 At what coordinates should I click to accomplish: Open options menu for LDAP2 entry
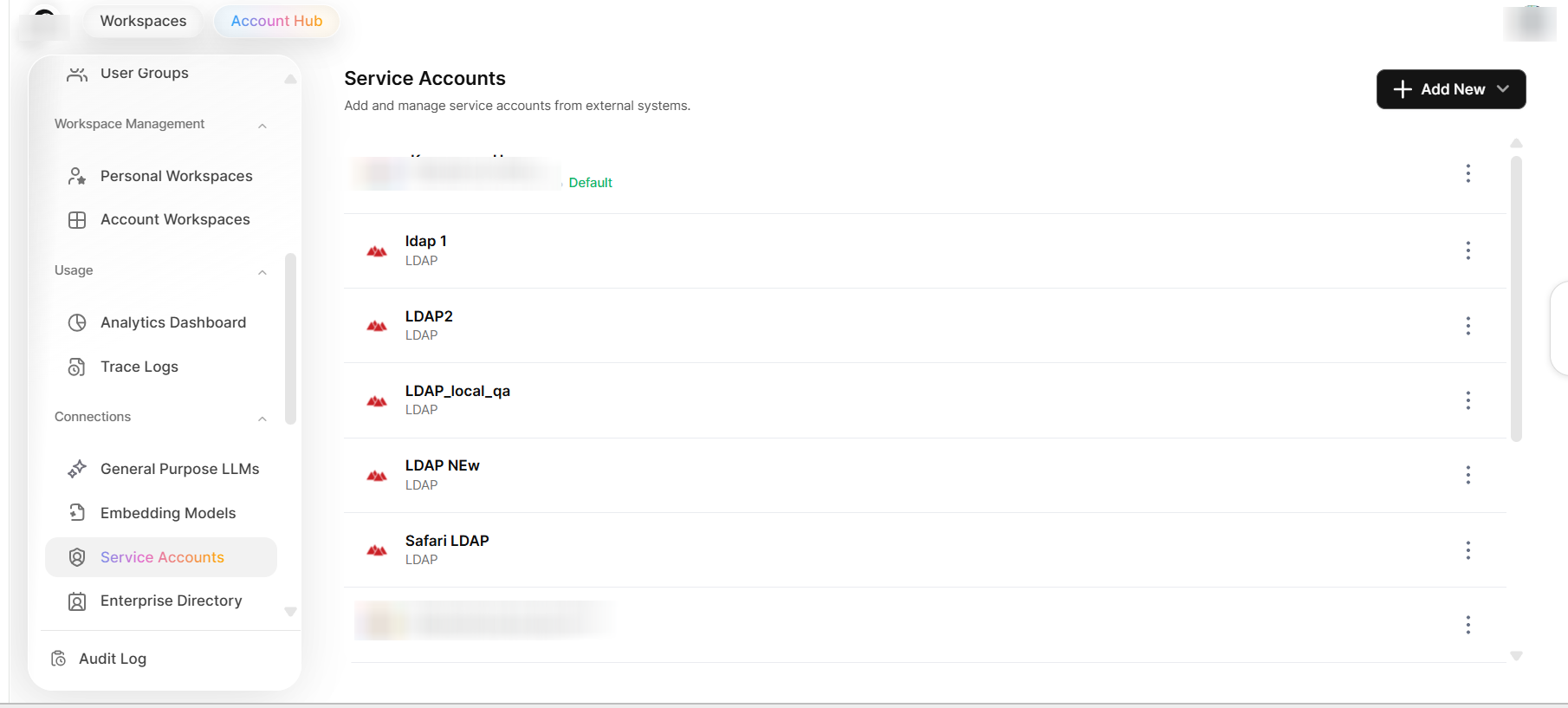(x=1468, y=326)
